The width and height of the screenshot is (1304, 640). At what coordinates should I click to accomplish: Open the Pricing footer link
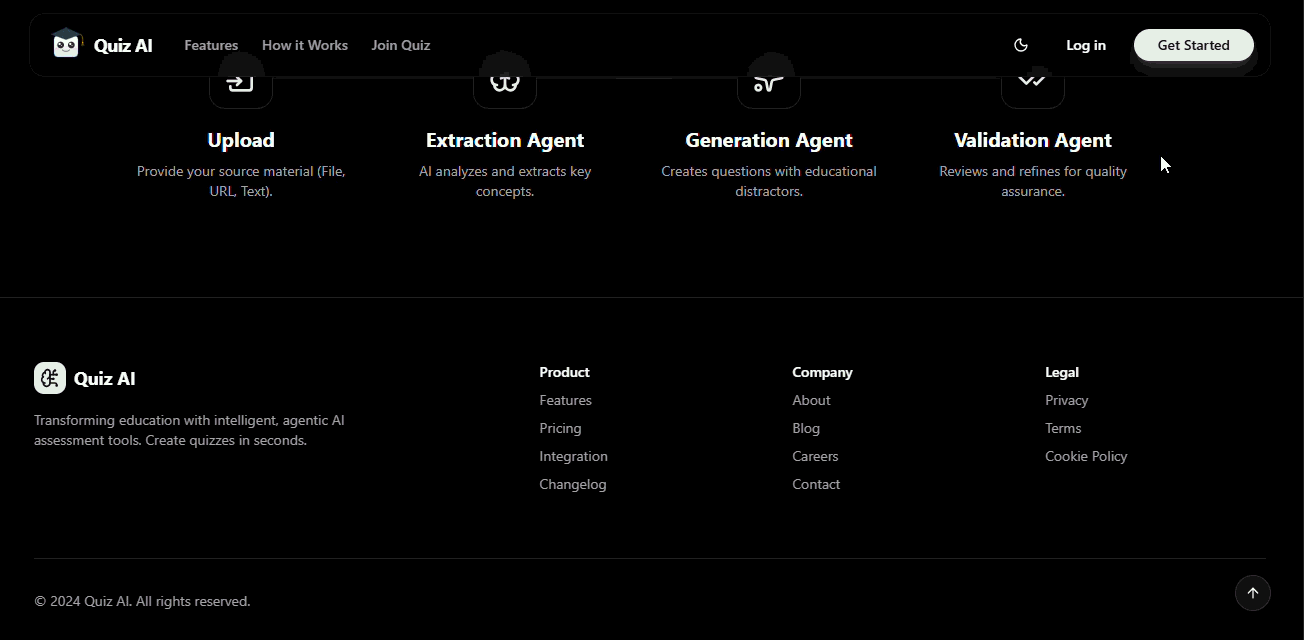[x=560, y=428]
